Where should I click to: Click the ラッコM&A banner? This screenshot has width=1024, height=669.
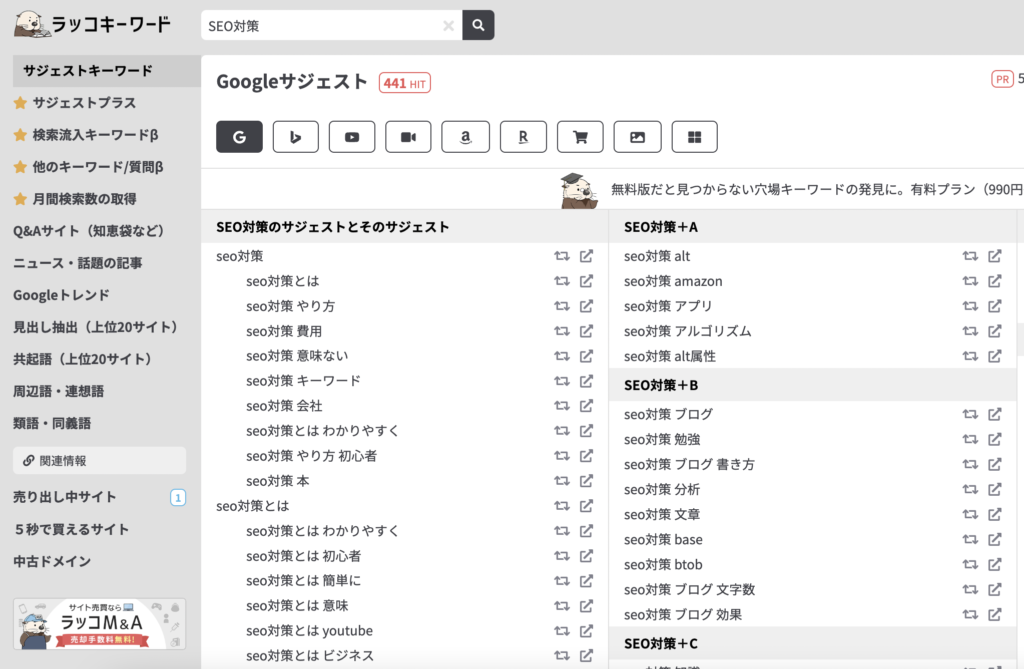(x=99, y=623)
